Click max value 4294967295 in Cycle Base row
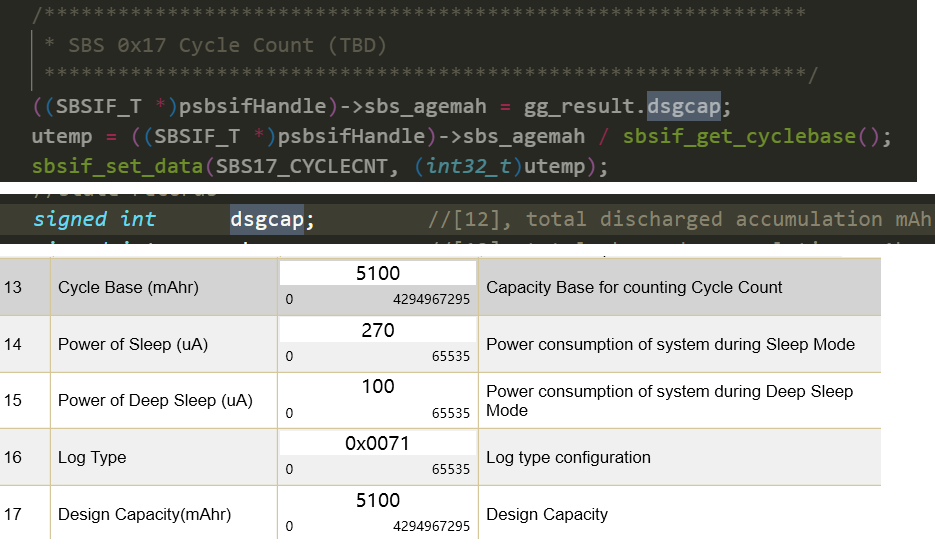Screen dimensions: 935x548 point(431,299)
